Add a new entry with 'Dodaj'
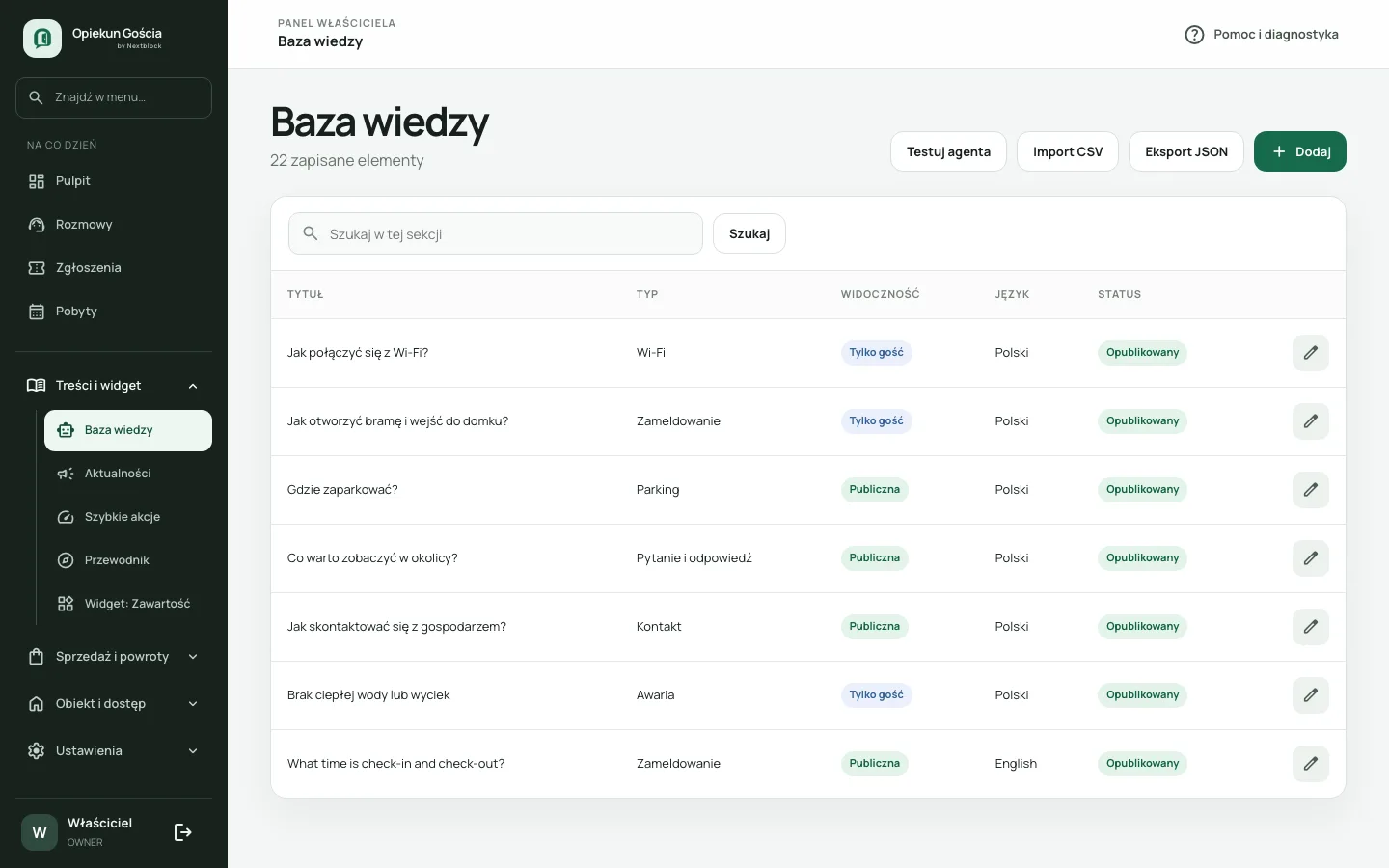Image resolution: width=1389 pixels, height=868 pixels. tap(1300, 151)
